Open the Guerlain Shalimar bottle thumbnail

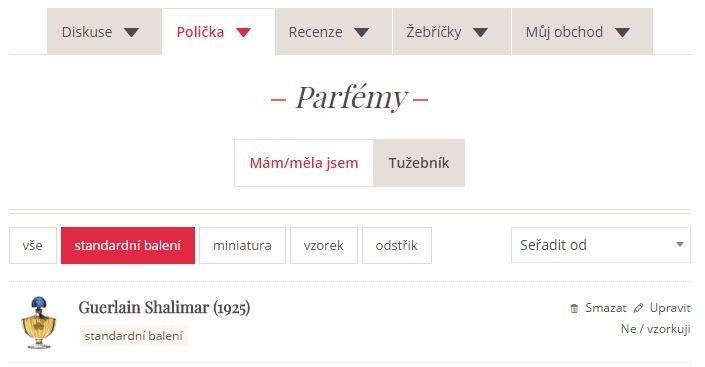39,322
